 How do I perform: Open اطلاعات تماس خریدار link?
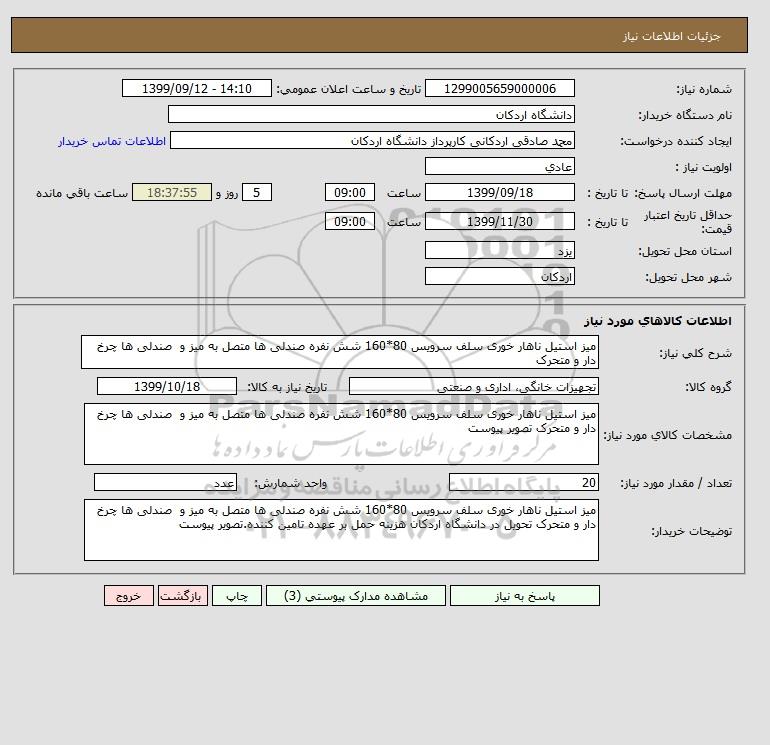[x=112, y=141]
